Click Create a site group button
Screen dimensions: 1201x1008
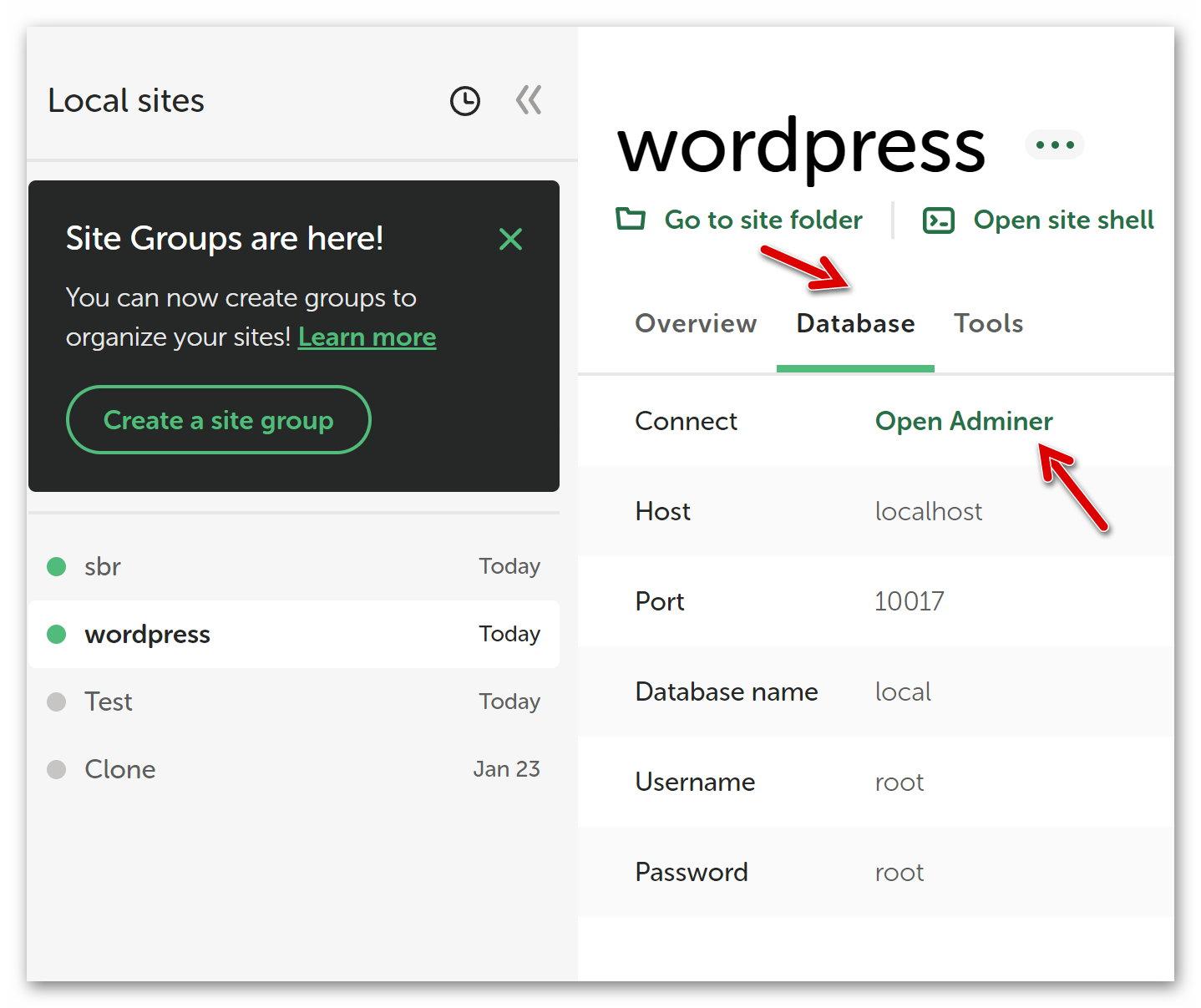pos(218,420)
